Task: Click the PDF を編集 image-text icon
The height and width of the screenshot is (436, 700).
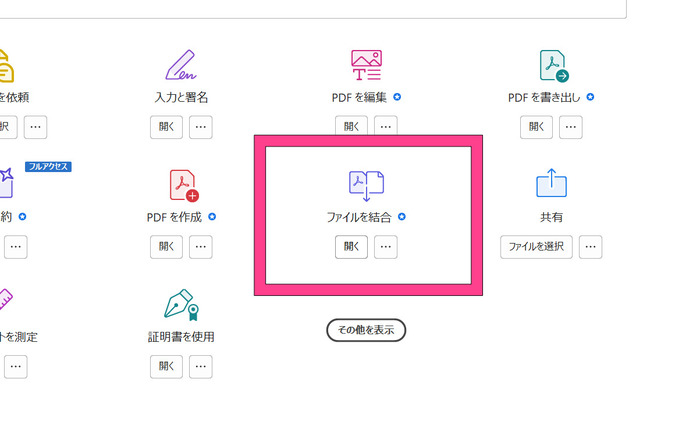Action: coord(366,65)
